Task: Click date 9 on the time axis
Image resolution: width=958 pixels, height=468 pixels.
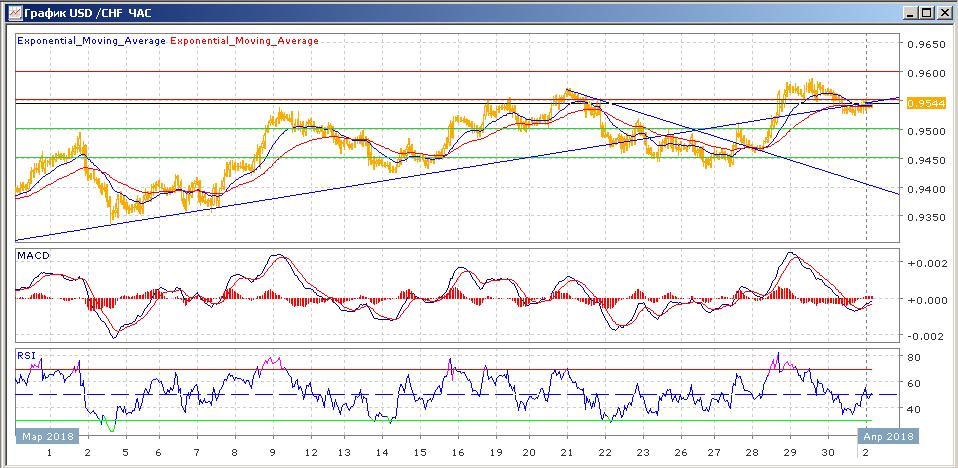Action: click(x=271, y=453)
